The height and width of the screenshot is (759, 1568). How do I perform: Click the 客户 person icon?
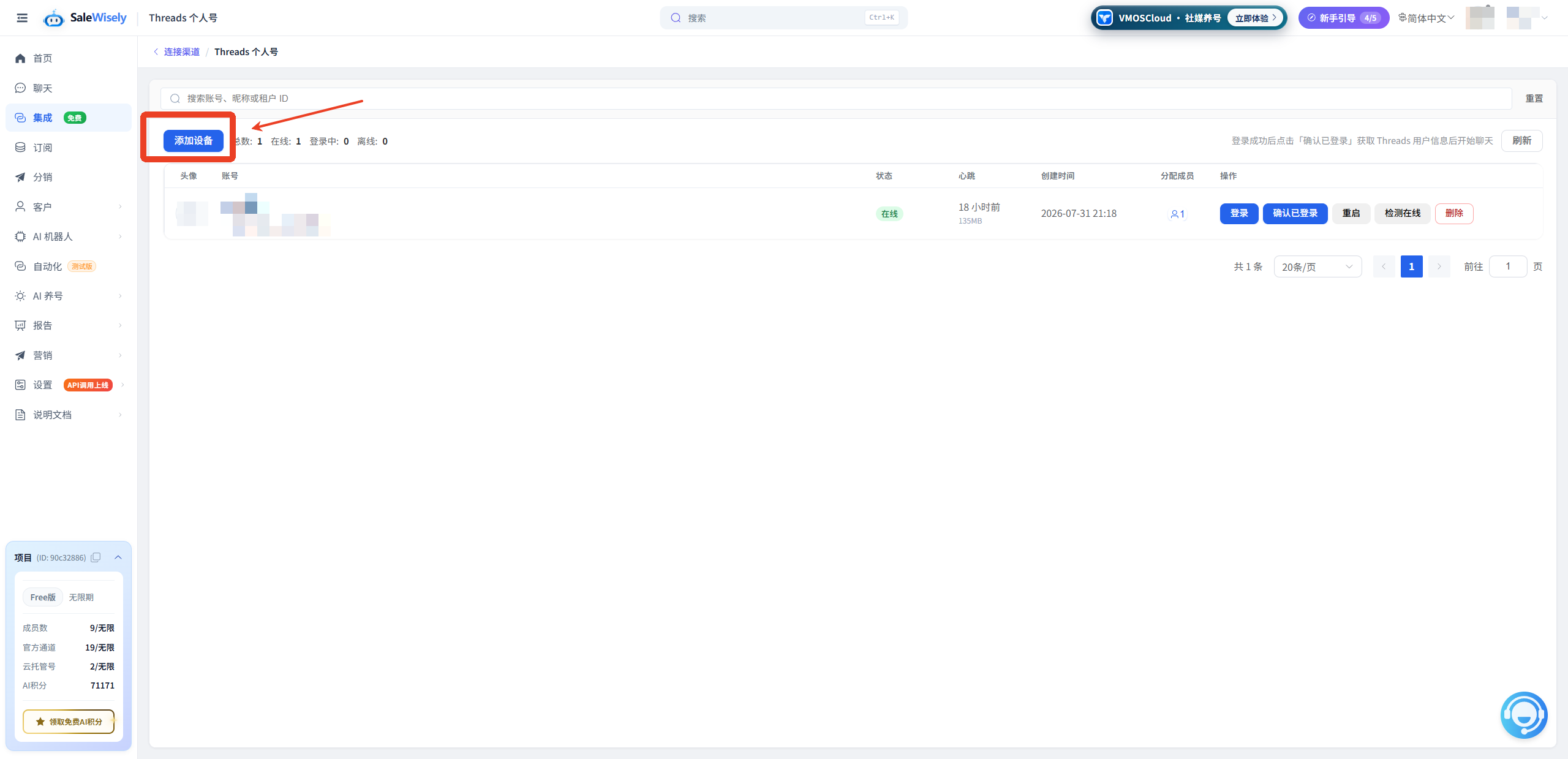click(x=20, y=207)
